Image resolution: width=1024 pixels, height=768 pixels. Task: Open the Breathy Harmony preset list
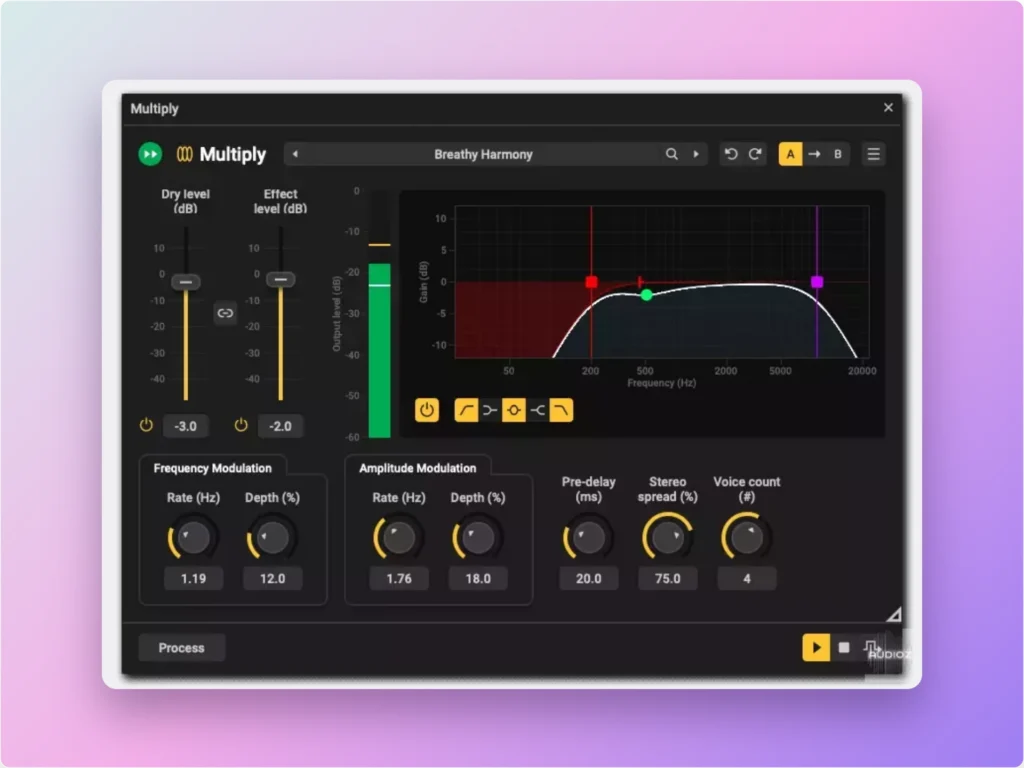[x=483, y=154]
